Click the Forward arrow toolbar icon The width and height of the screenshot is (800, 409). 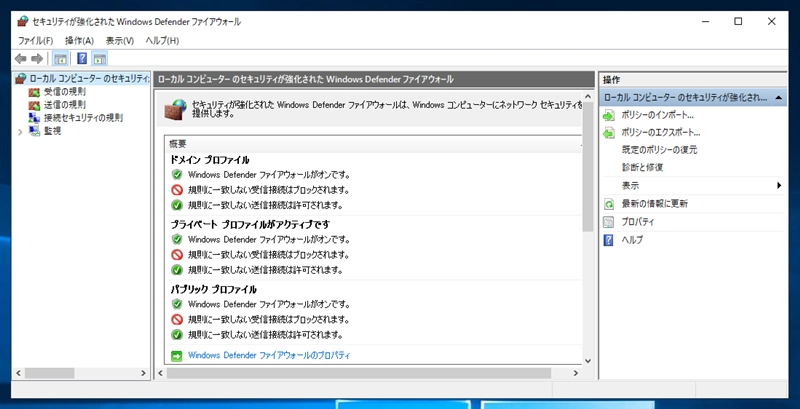click(x=37, y=59)
